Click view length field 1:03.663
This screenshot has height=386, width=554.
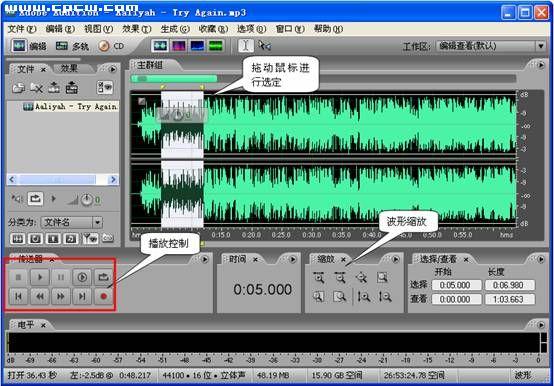pyautogui.click(x=509, y=299)
